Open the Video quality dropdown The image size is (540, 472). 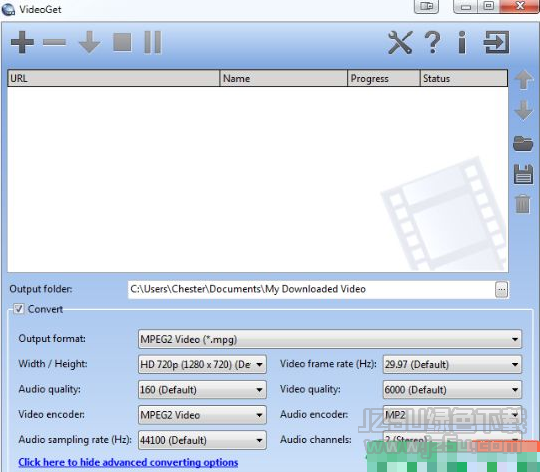452,389
